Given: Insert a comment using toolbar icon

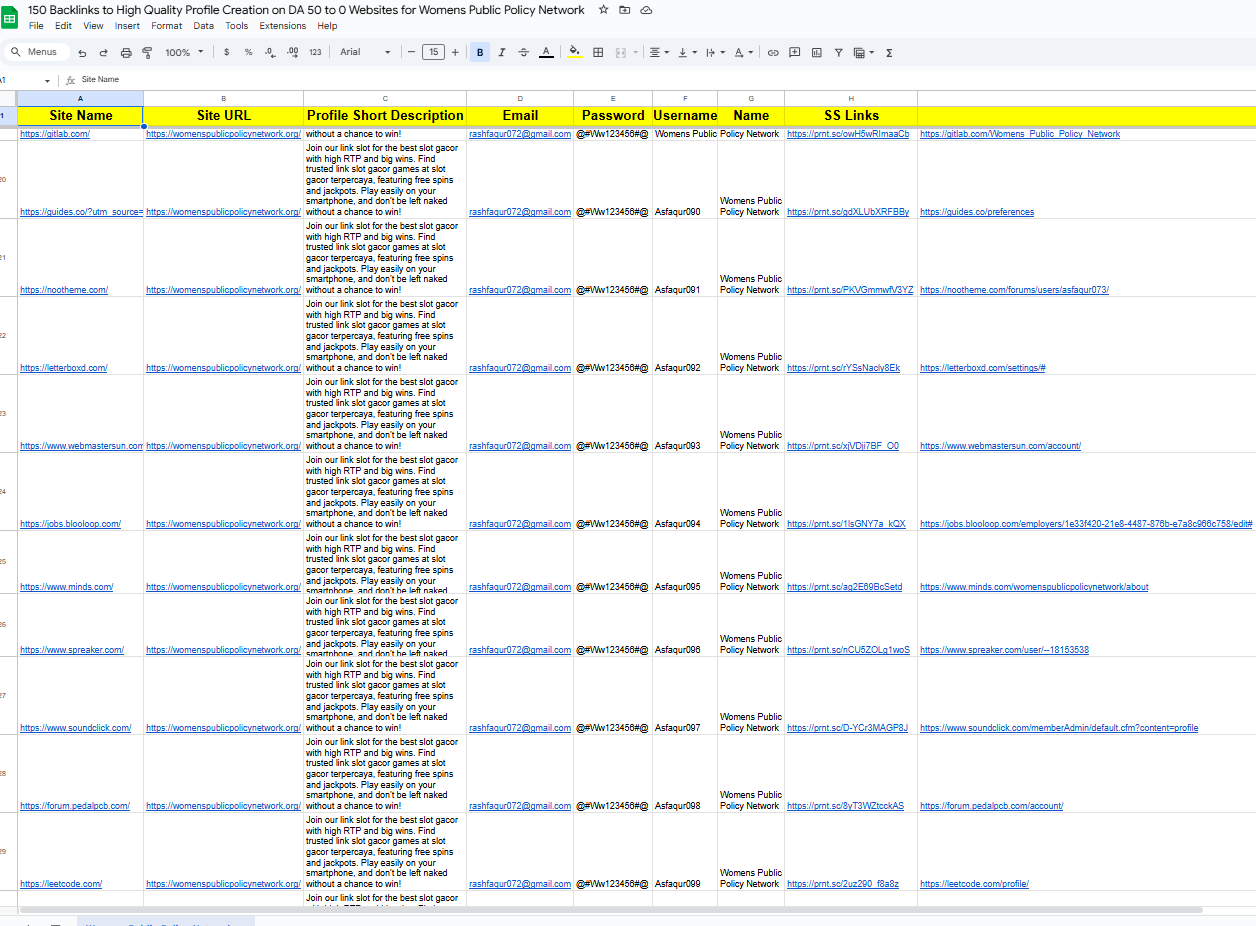Looking at the screenshot, I should [794, 52].
